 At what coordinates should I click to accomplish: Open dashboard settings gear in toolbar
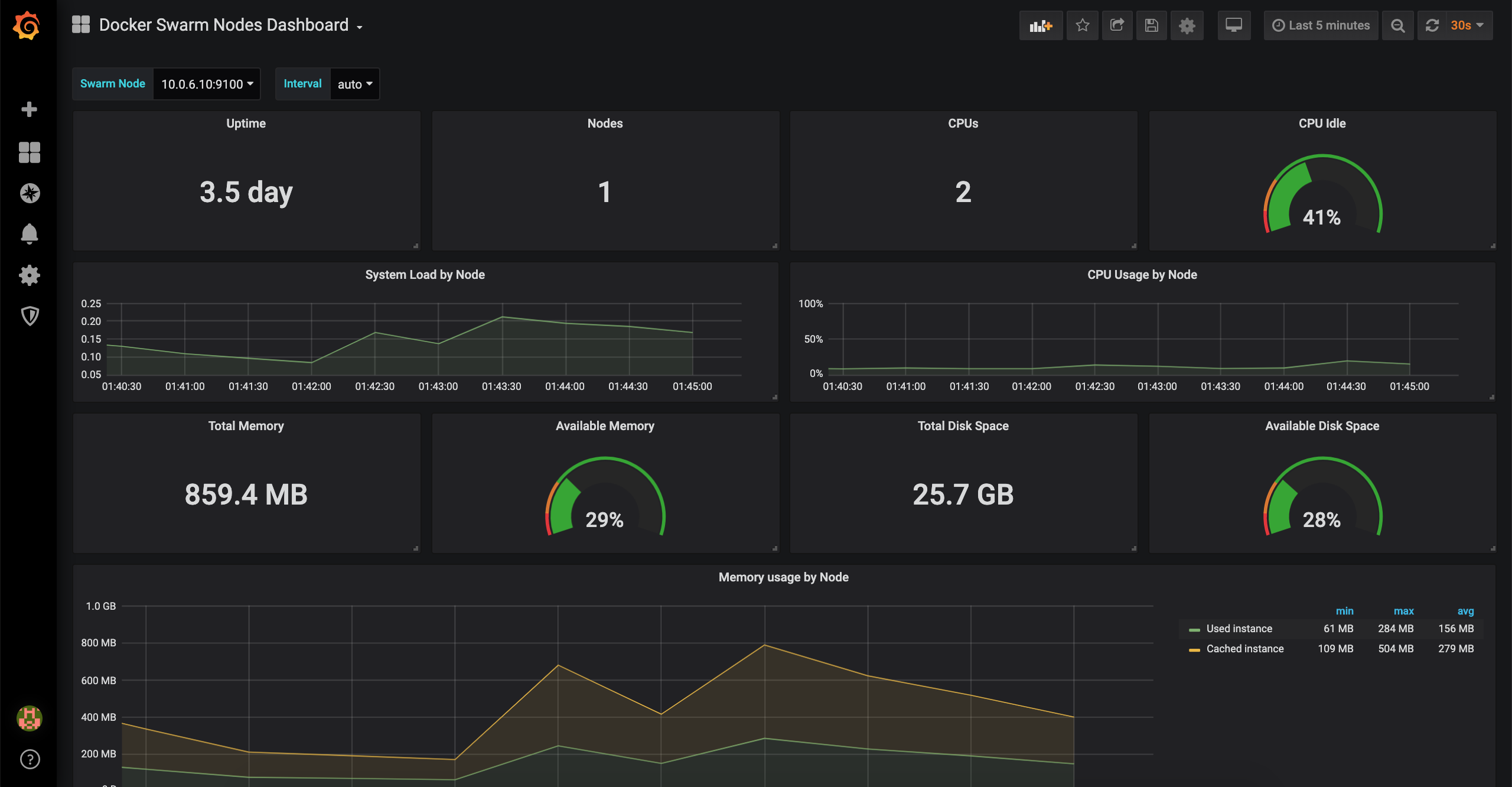[1187, 25]
